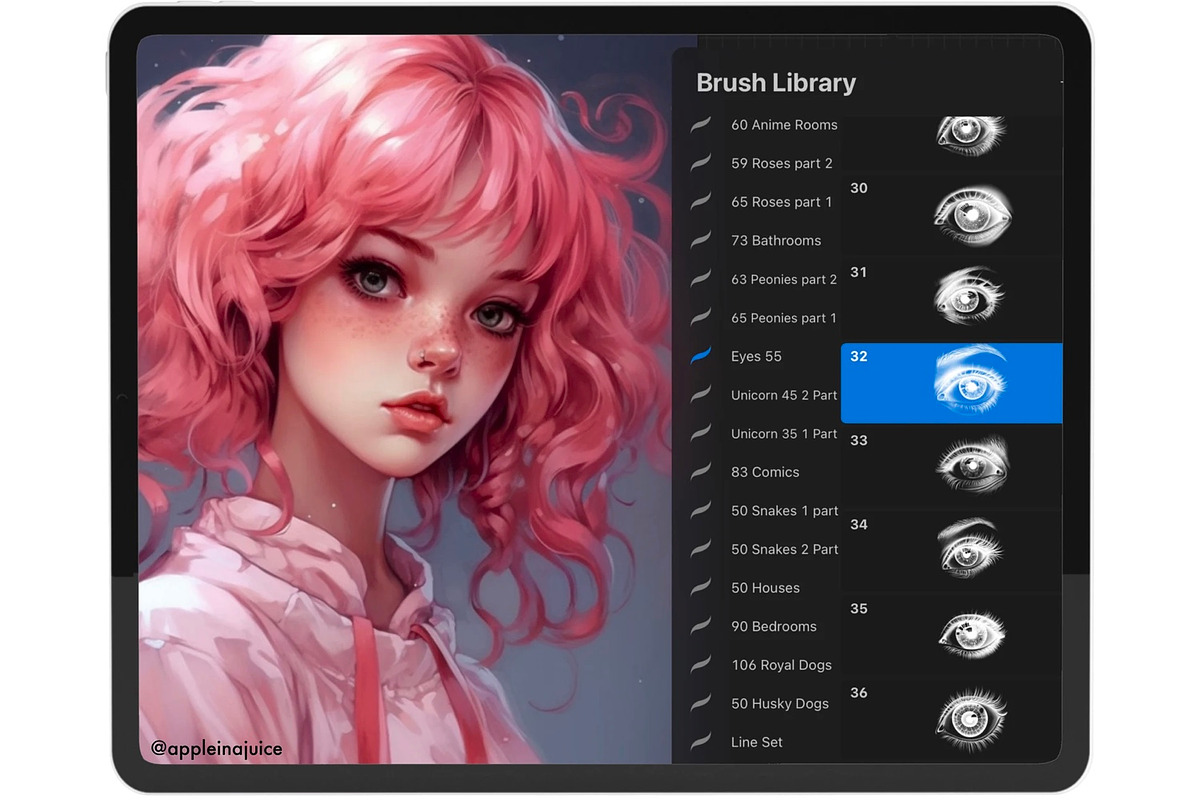This screenshot has height=800, width=1200.
Task: Click the brush icon beside 60 Anime Rooms
Action: coord(701,124)
